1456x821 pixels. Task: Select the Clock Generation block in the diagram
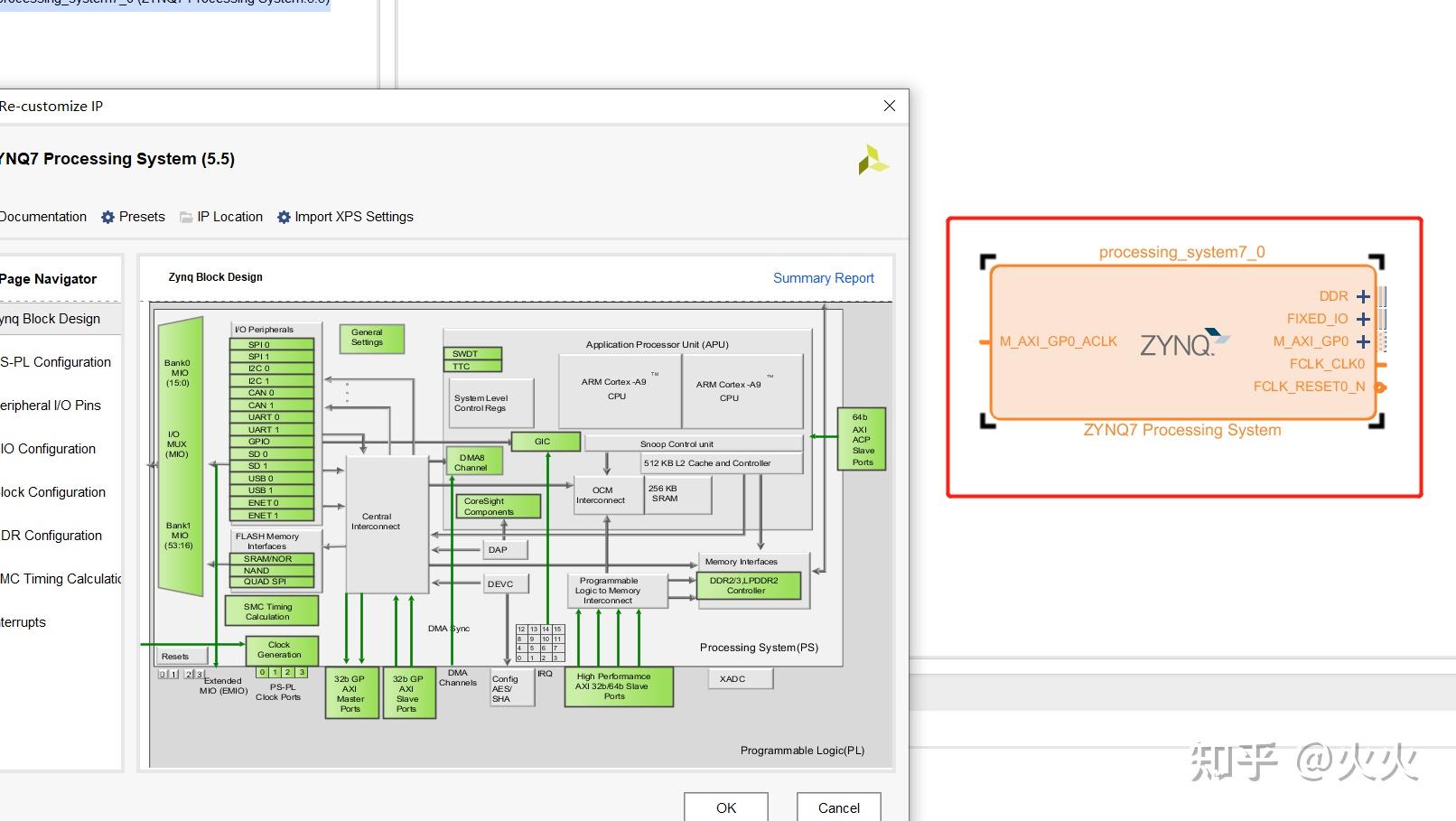click(281, 648)
